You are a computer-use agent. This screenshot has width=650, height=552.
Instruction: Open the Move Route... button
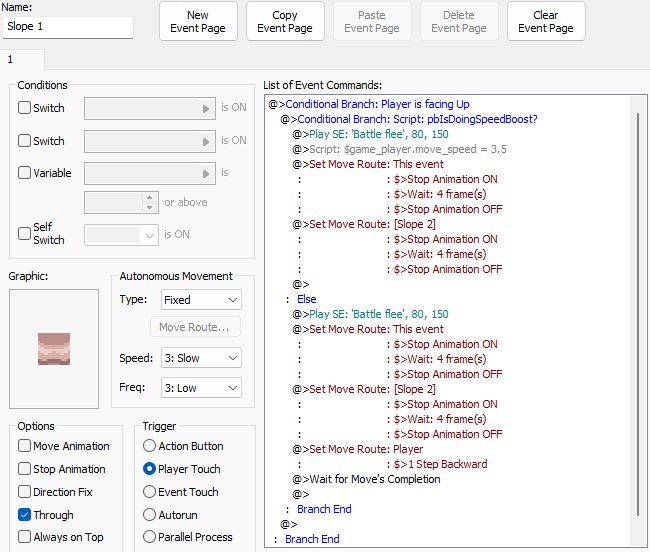pos(195,327)
